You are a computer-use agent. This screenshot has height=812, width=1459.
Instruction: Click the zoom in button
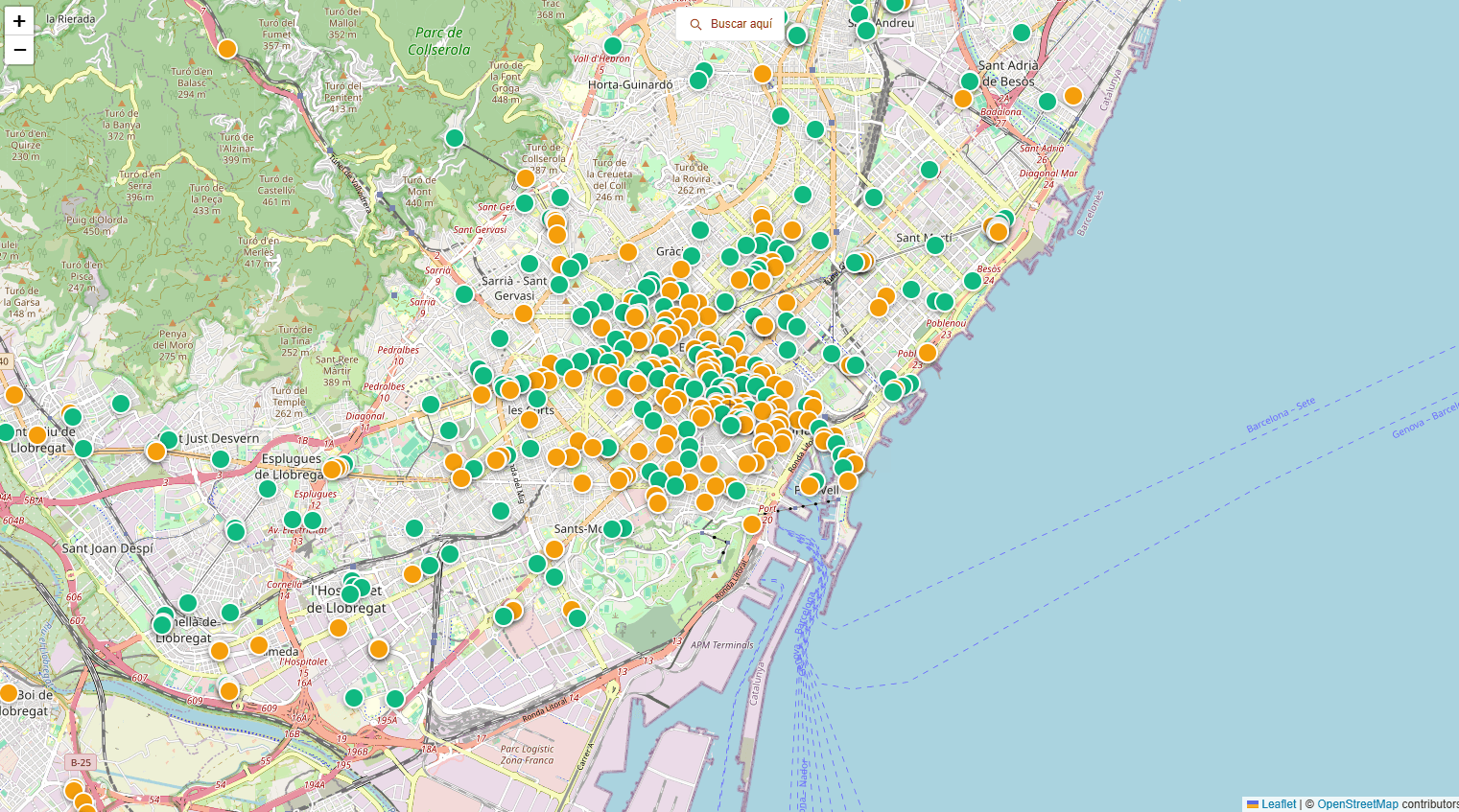pos(18,21)
